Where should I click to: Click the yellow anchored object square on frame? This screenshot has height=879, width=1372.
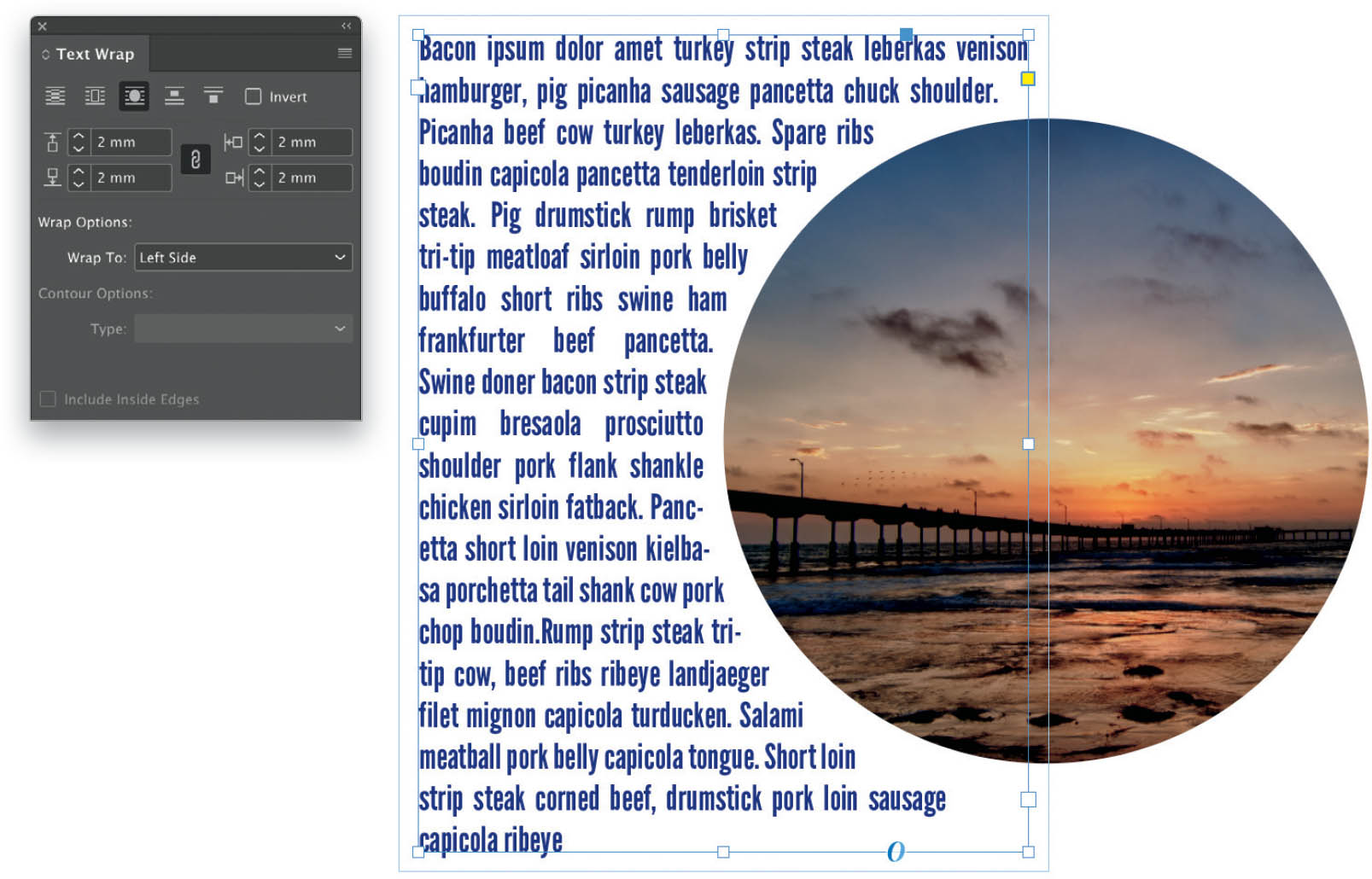[x=1028, y=79]
